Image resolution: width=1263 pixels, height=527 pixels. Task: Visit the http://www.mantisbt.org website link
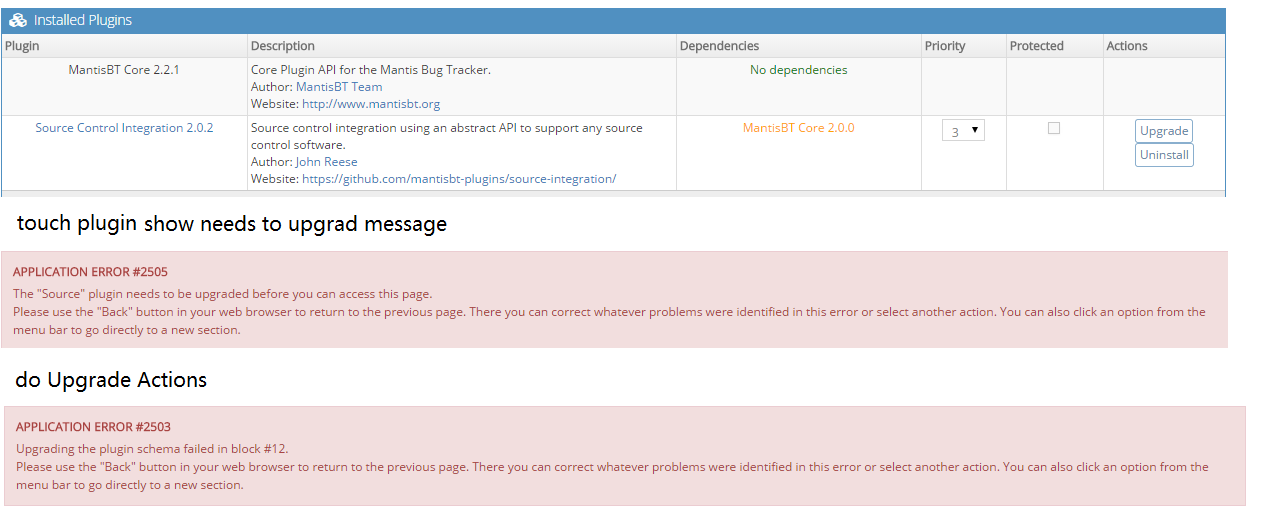pyautogui.click(x=371, y=104)
